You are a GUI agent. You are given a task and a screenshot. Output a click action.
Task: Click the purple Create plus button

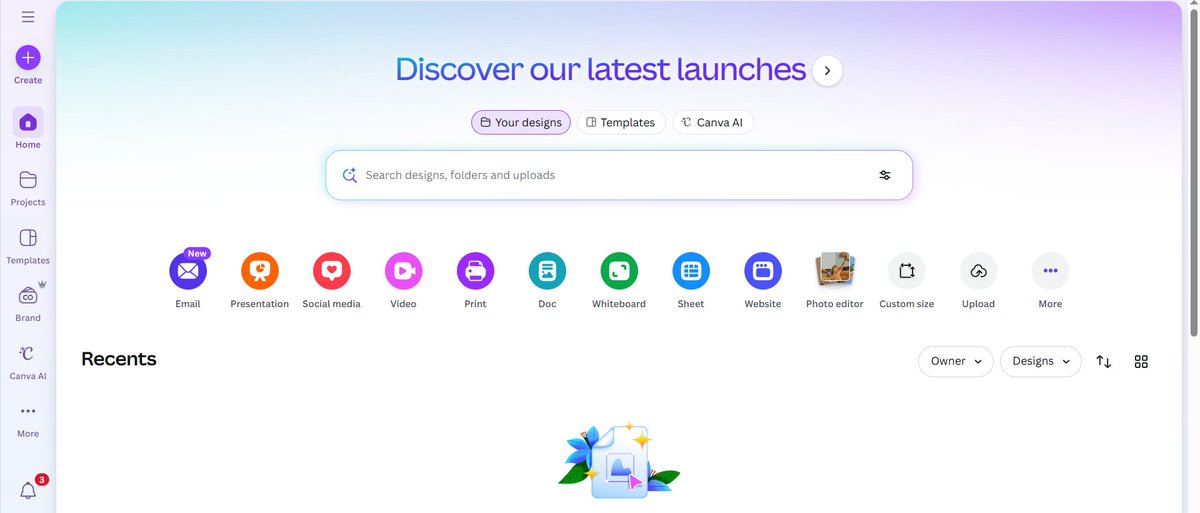28,58
